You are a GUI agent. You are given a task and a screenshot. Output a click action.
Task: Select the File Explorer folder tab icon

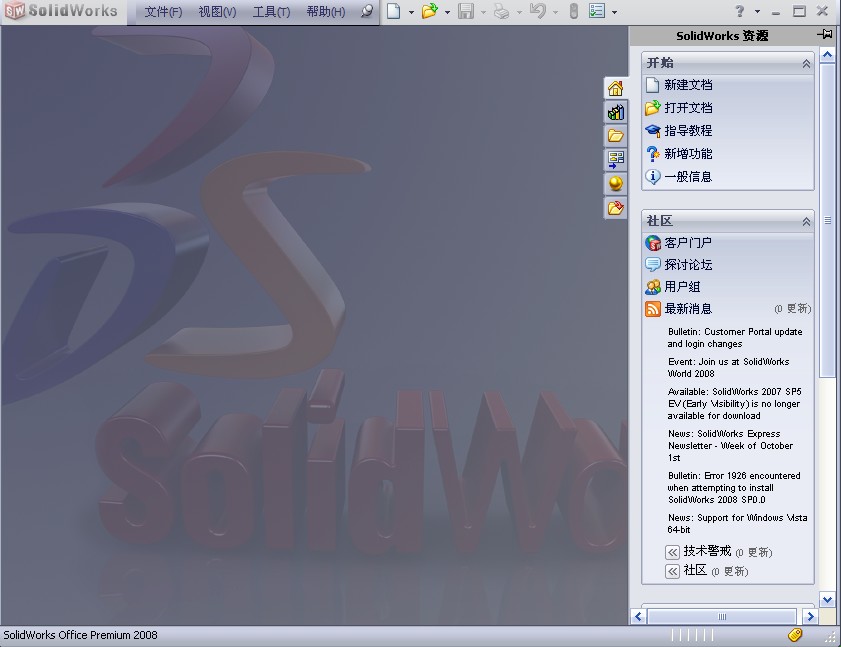(x=615, y=135)
